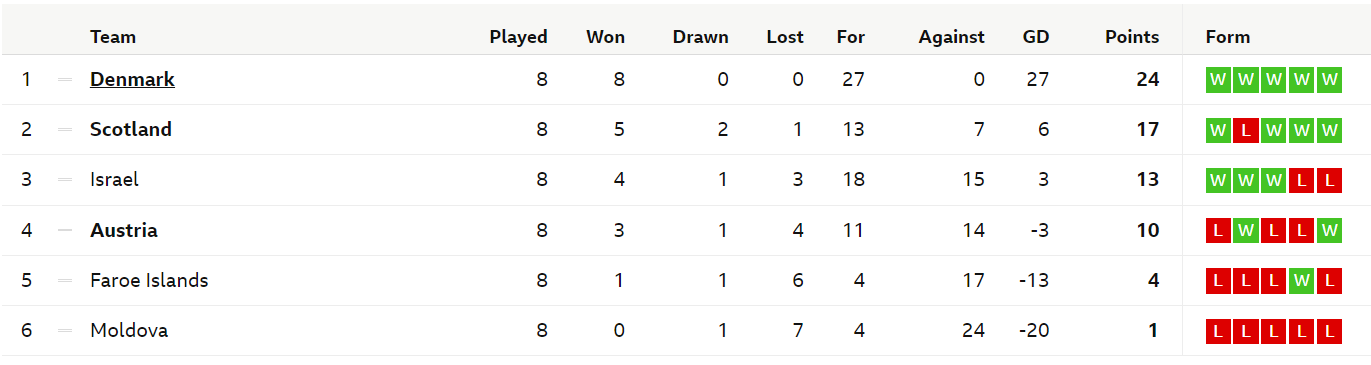Click Moldova's position-unchanged indicator icon
This screenshot has width=1371, height=365.
coord(65,331)
